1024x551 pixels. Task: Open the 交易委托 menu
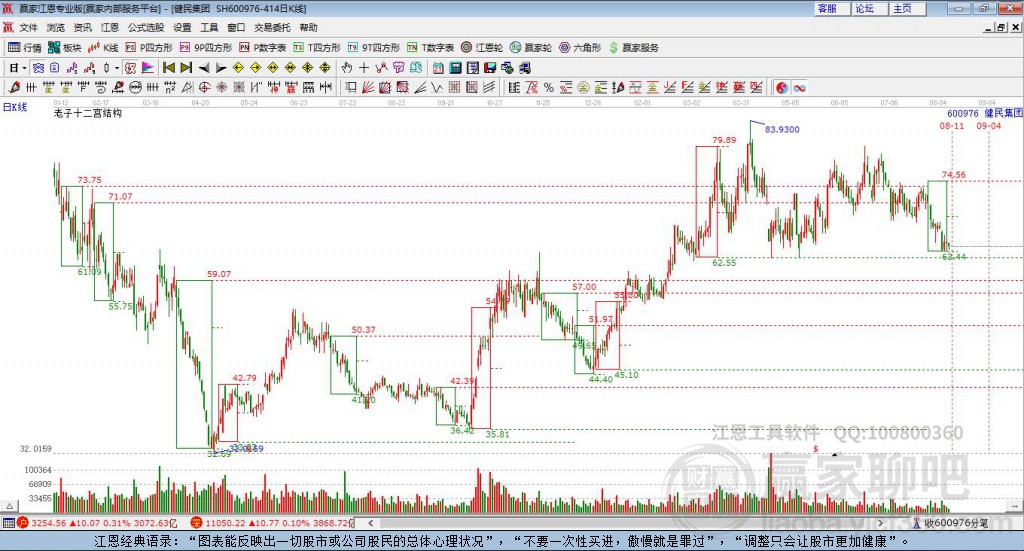[x=272, y=27]
